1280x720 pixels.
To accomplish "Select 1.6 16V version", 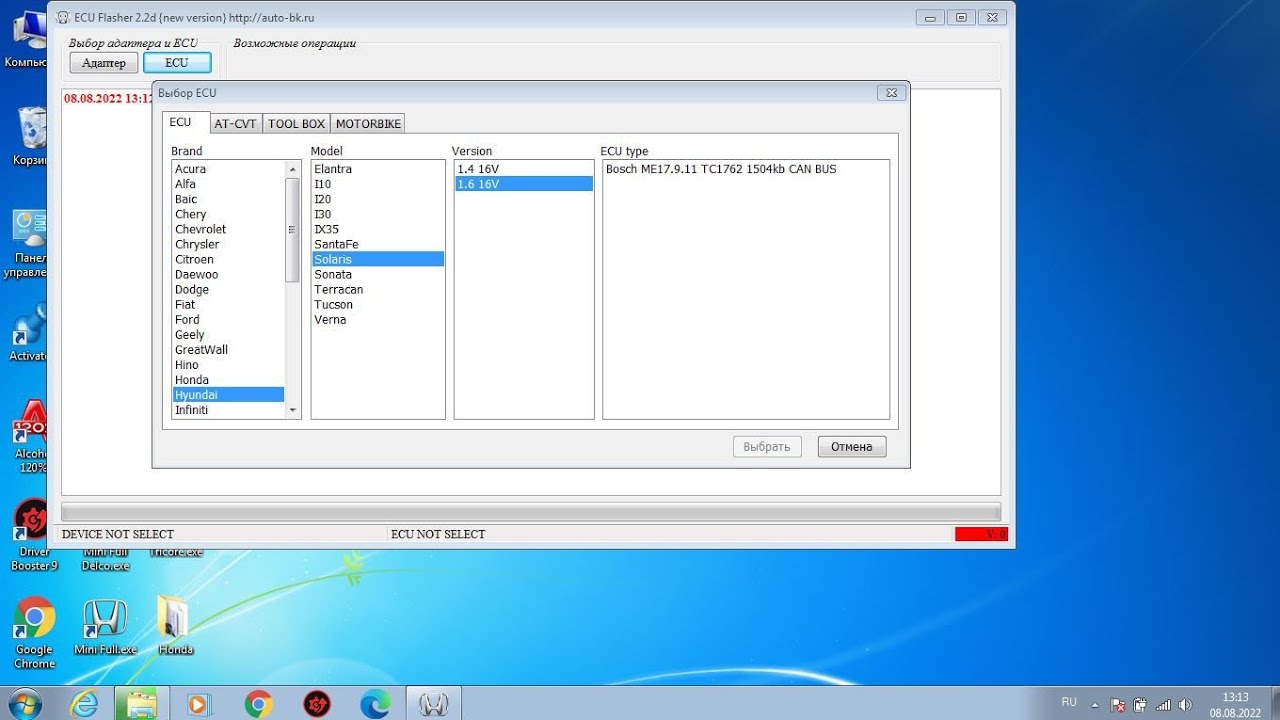I will tap(524, 184).
